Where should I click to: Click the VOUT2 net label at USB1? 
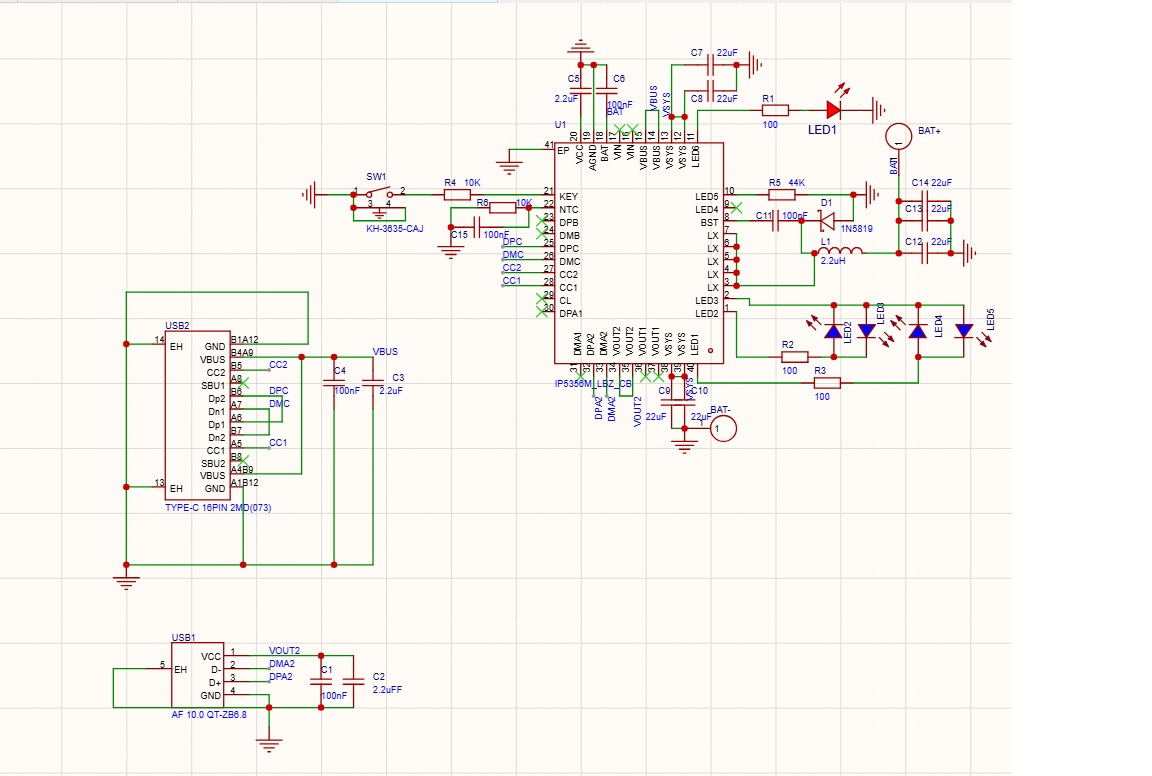(x=284, y=651)
